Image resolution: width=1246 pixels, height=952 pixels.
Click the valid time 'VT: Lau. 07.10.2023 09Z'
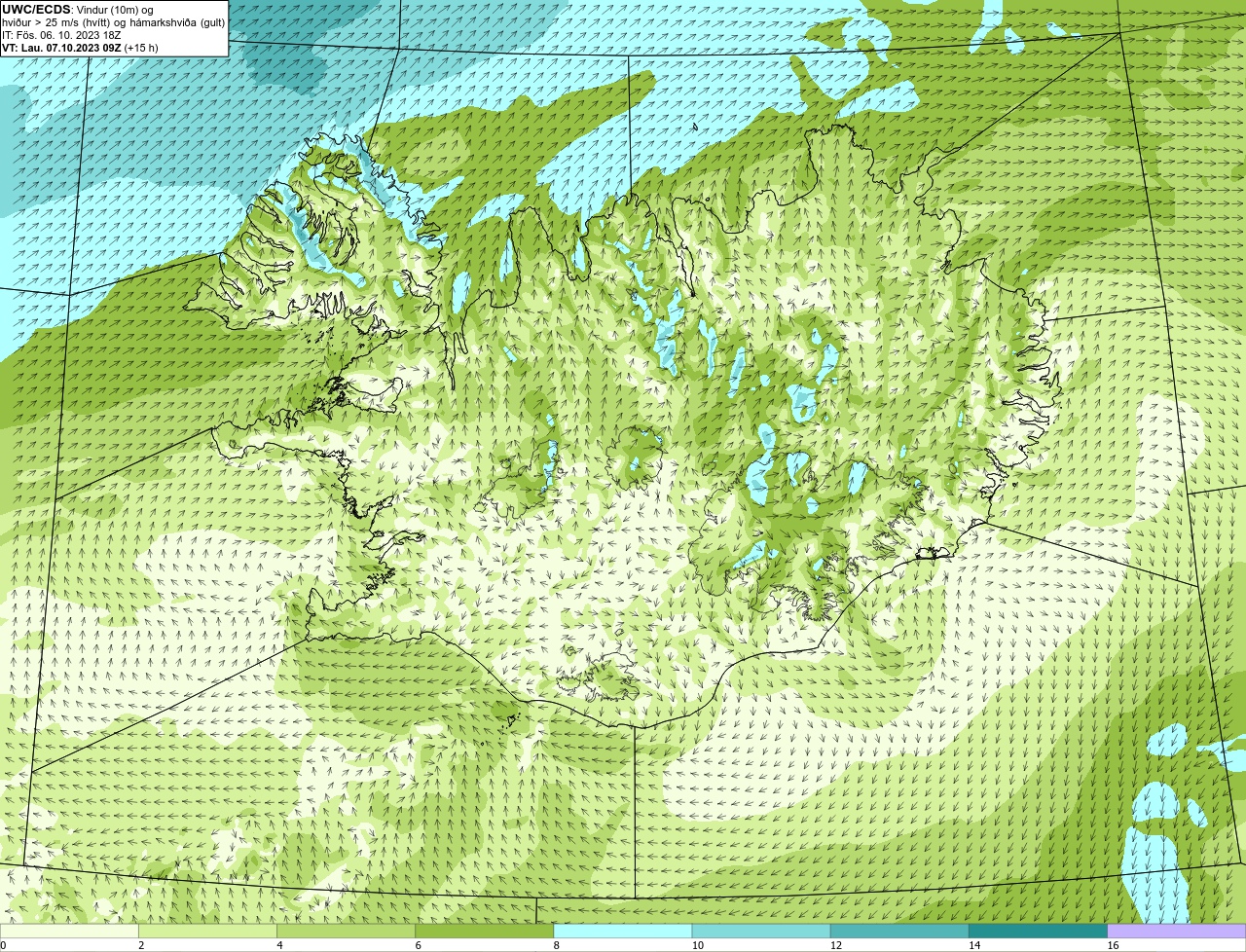click(61, 48)
